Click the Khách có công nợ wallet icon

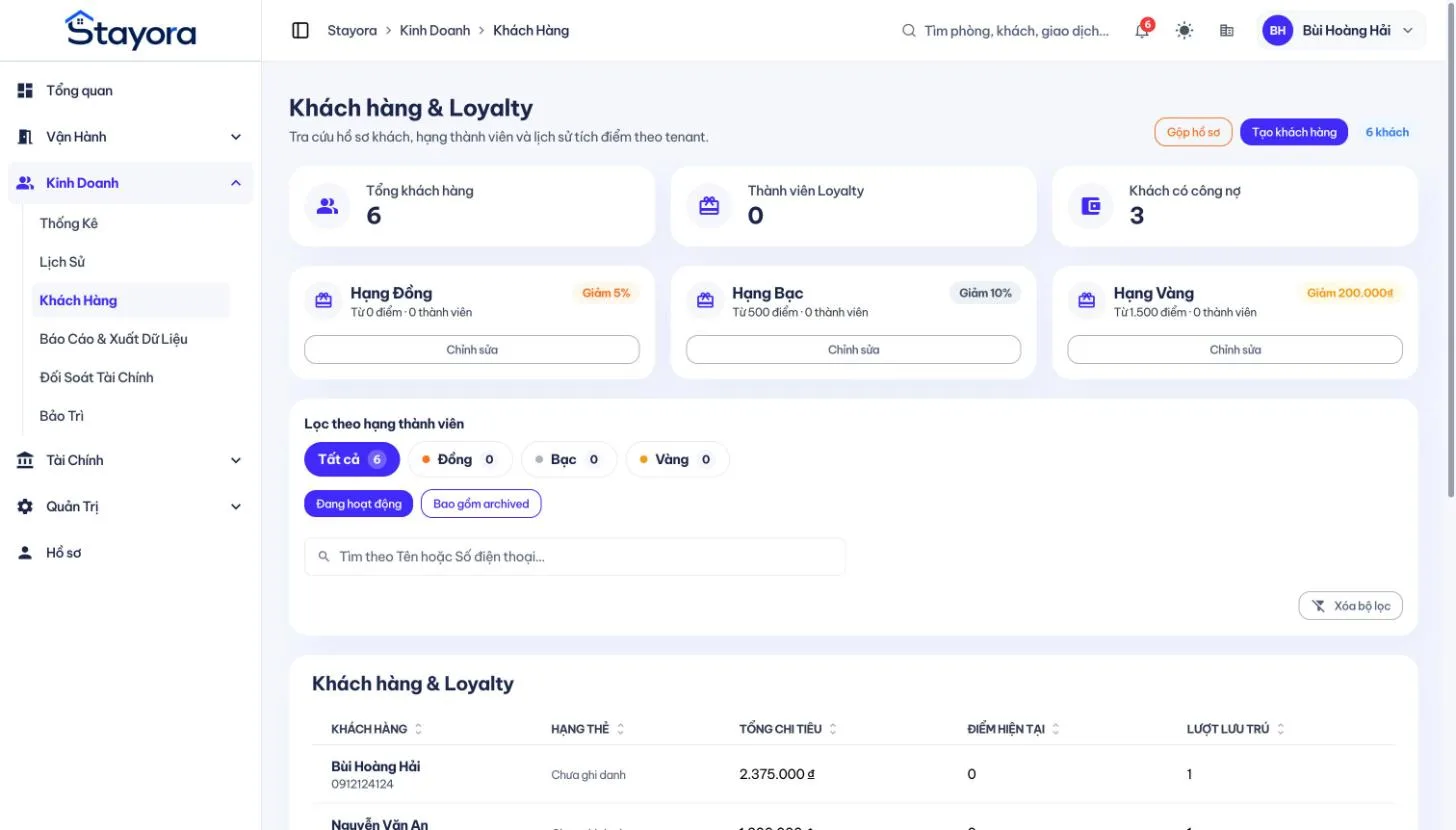click(1091, 206)
